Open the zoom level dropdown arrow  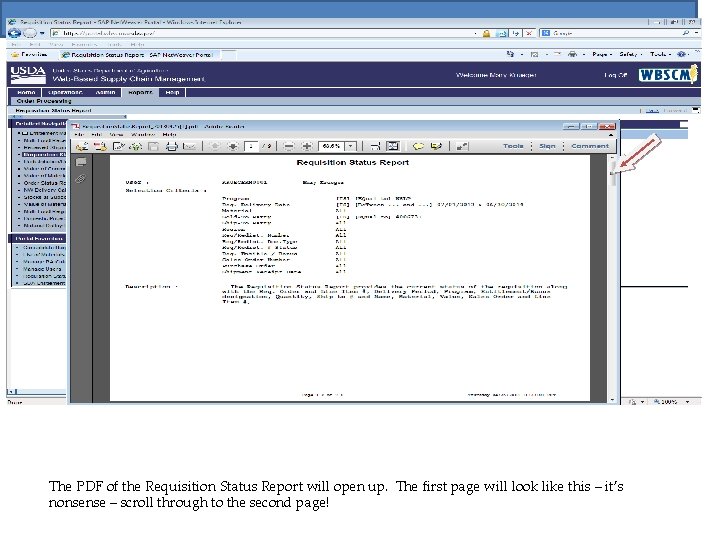[351, 146]
